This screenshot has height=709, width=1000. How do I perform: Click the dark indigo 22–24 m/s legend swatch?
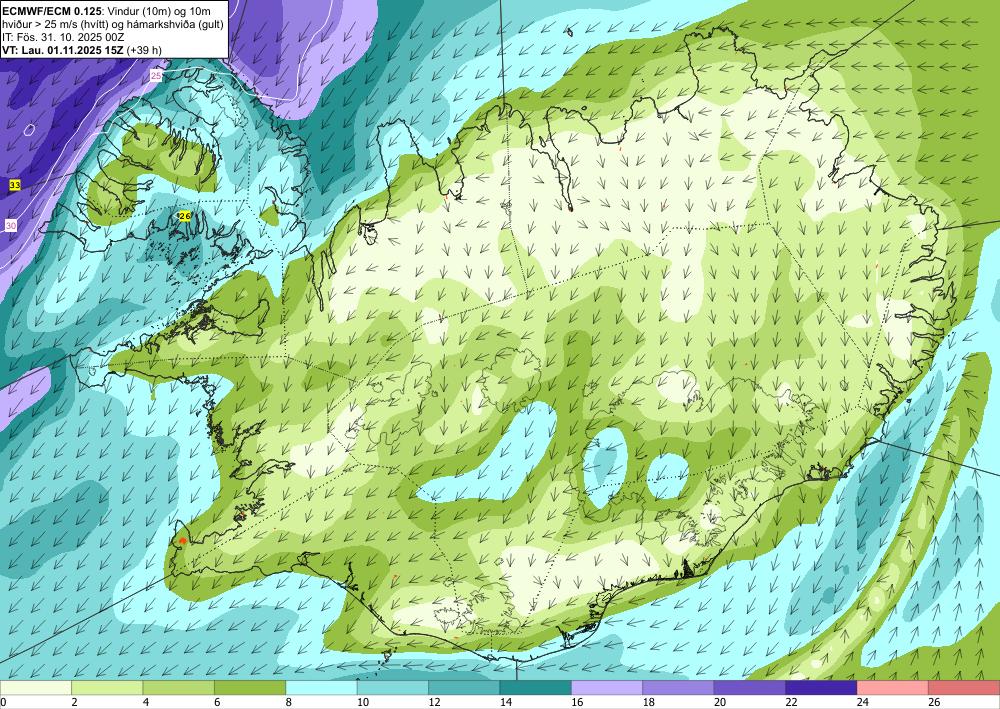(821, 687)
